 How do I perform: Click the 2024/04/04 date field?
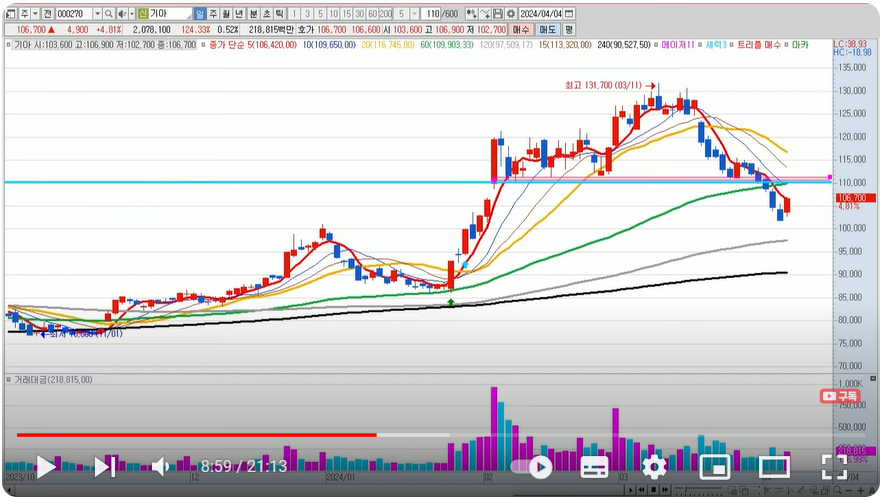541,13
